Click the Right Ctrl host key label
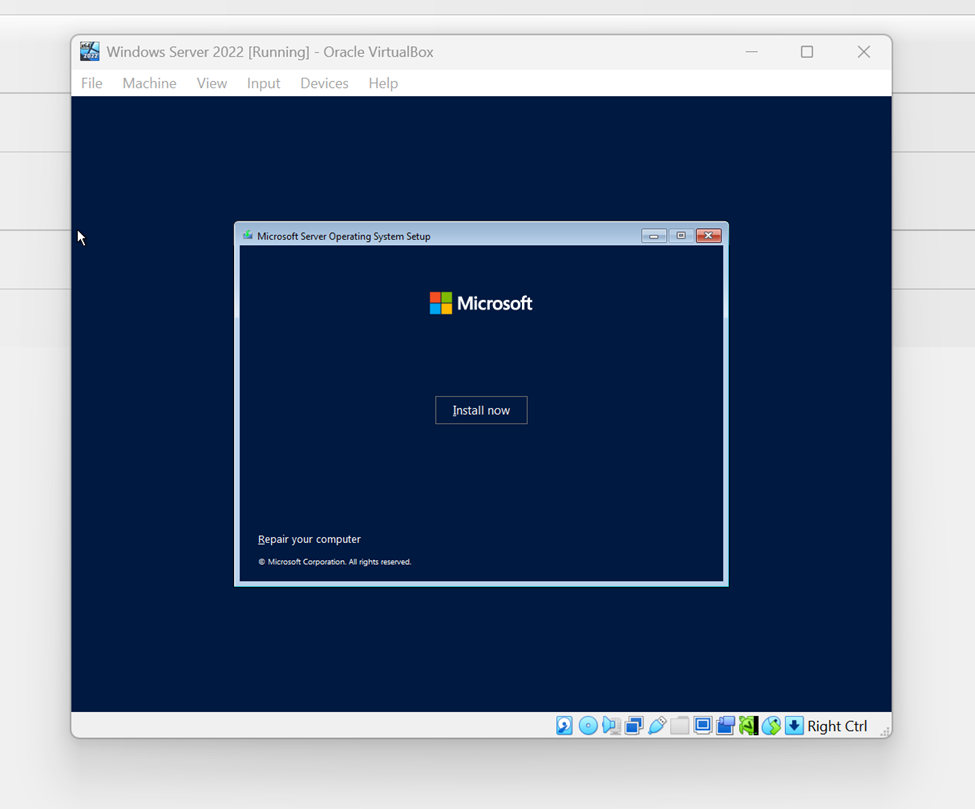The height and width of the screenshot is (809, 975). coord(837,726)
